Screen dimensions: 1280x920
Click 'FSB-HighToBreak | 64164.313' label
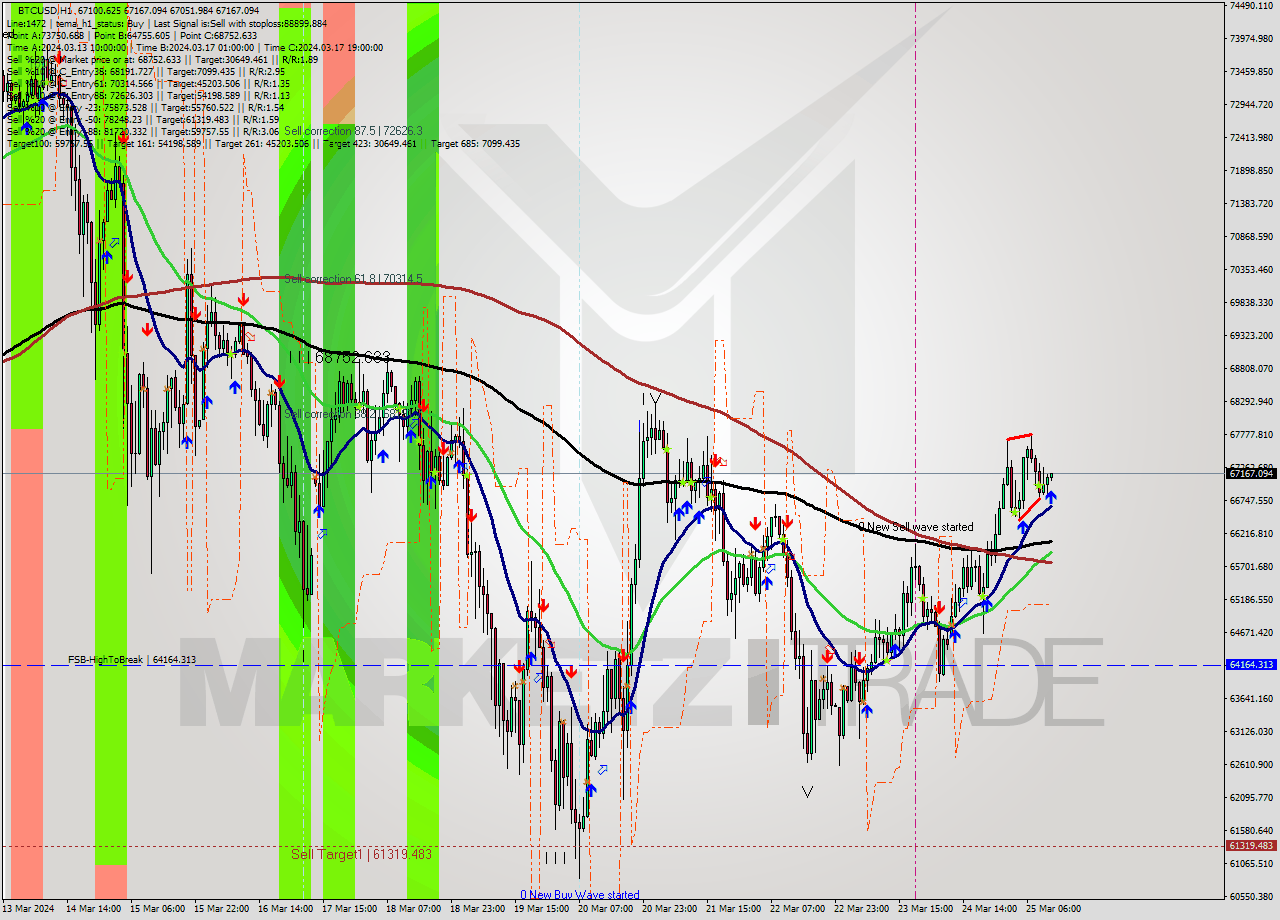pyautogui.click(x=132, y=660)
